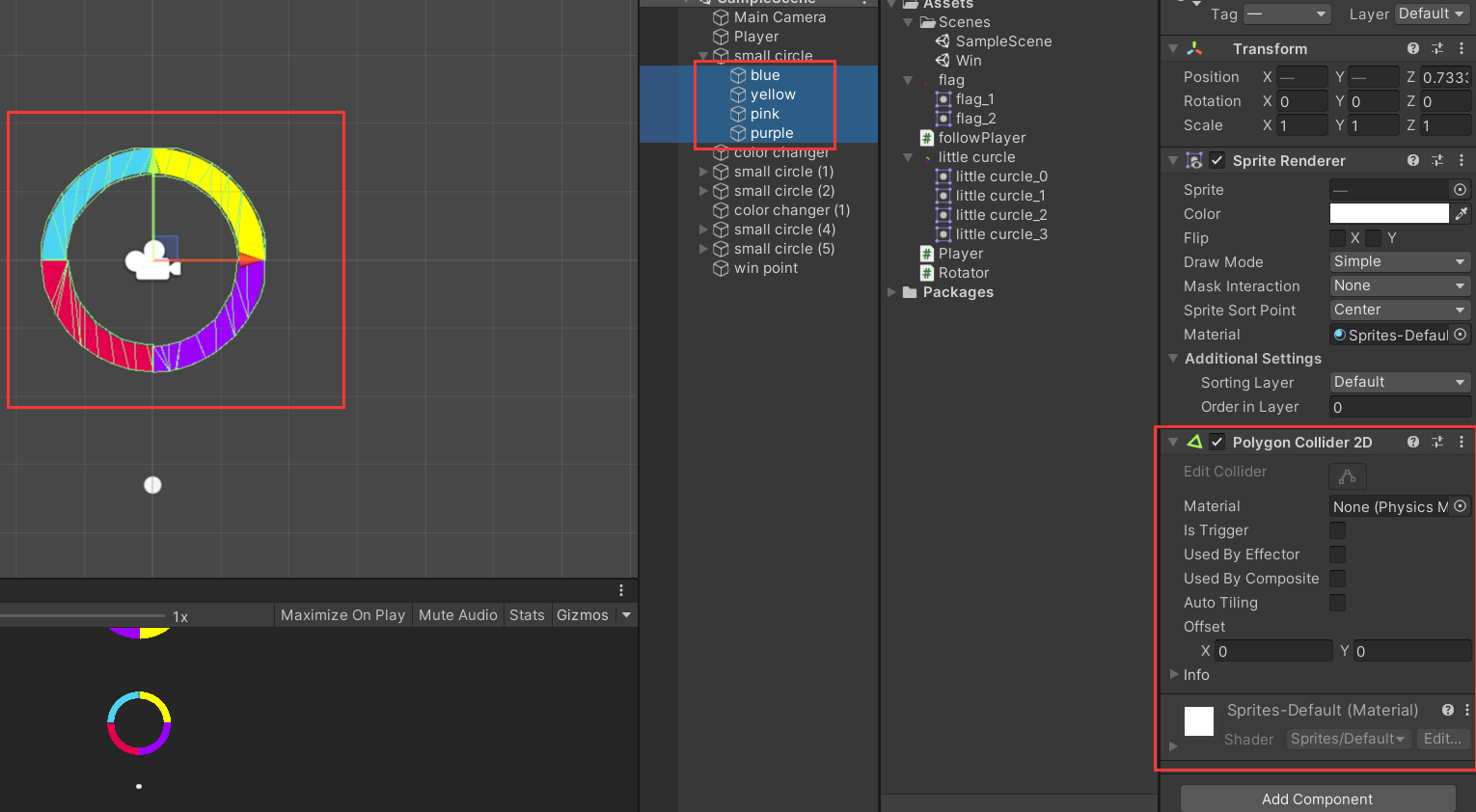Click Offset X value field
Viewport: 1476px width, 812px height.
click(x=1273, y=651)
